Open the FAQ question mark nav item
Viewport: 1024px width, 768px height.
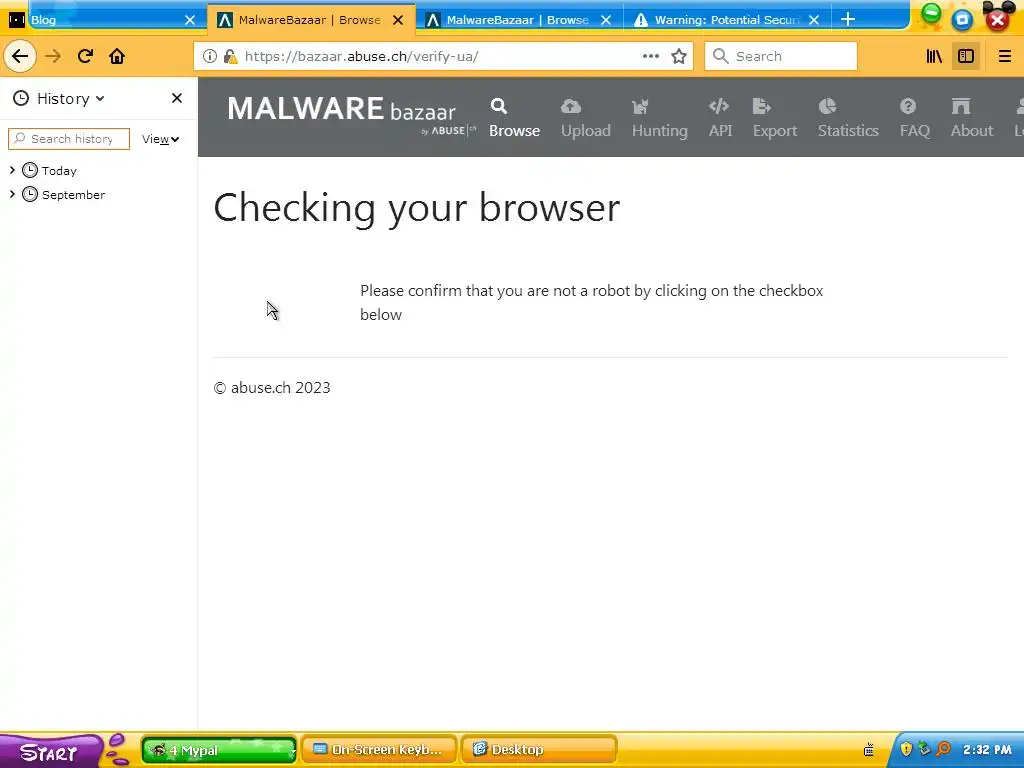click(x=914, y=118)
